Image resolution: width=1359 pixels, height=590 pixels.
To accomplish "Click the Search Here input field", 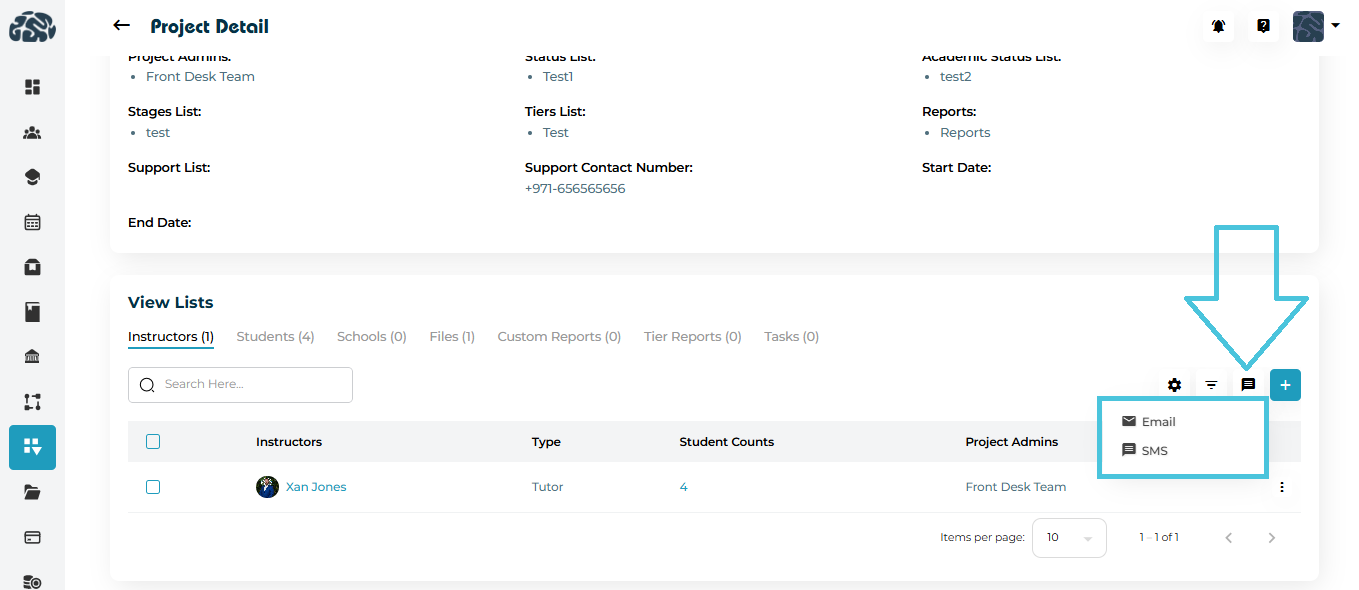I will 250,385.
